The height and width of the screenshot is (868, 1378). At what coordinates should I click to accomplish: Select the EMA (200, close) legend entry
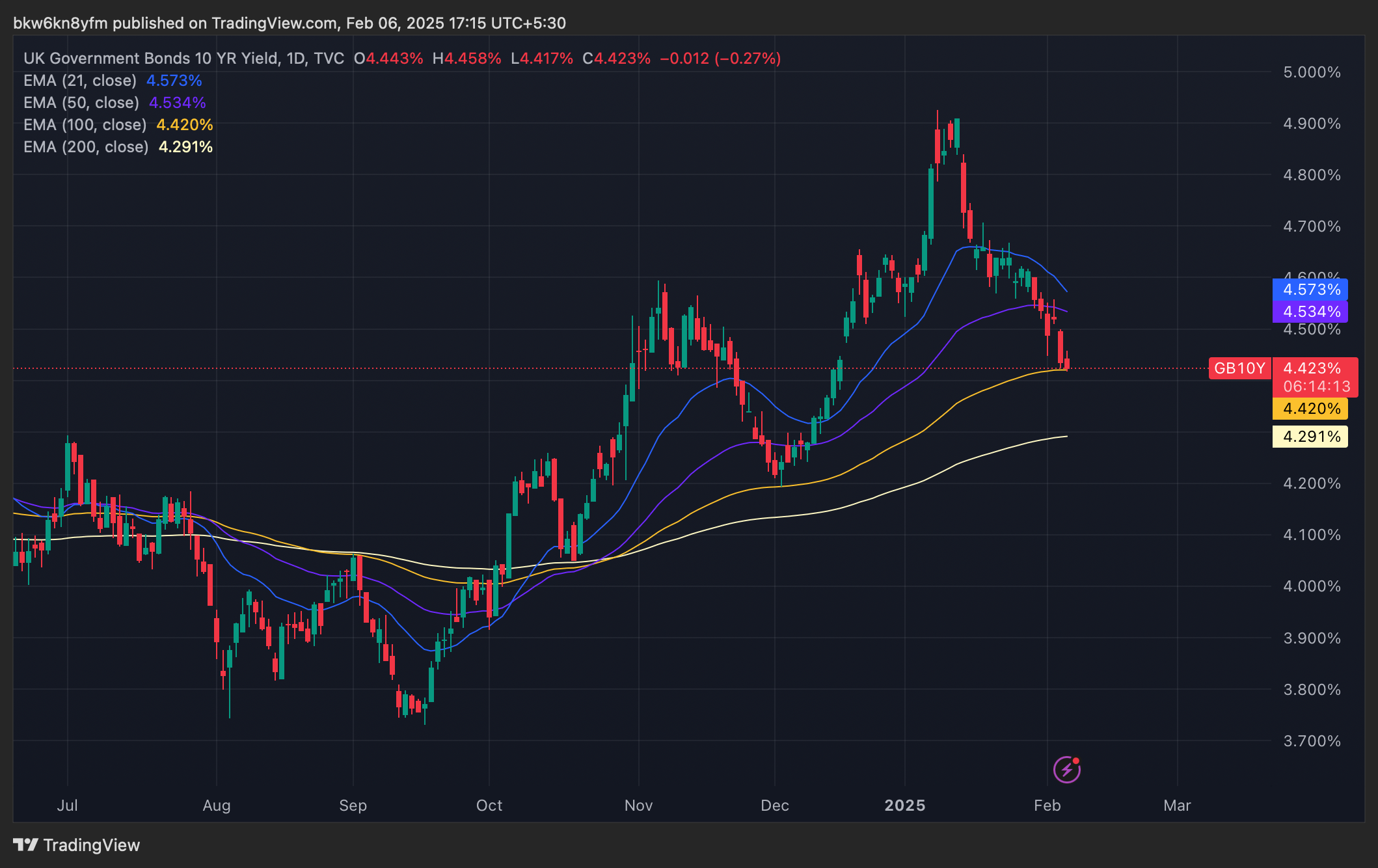[86, 147]
